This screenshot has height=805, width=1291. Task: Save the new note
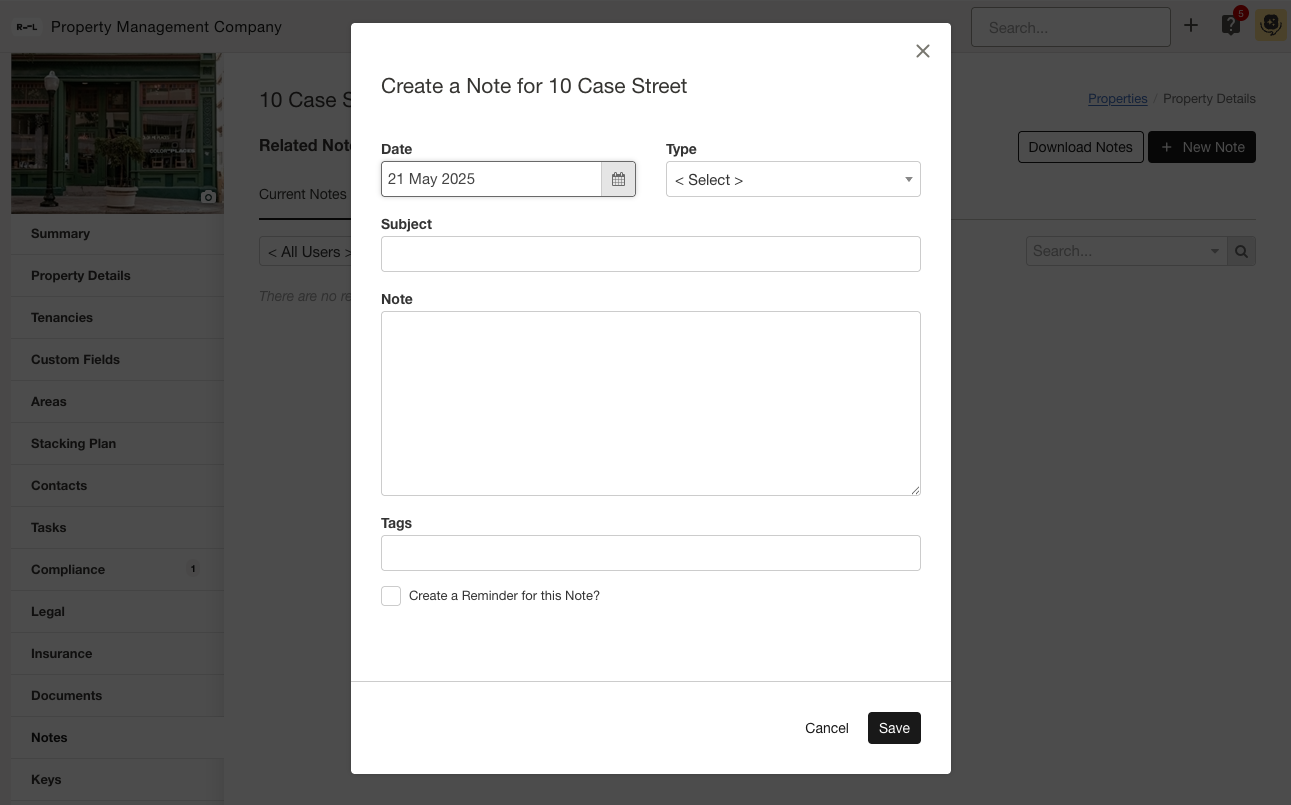893,728
